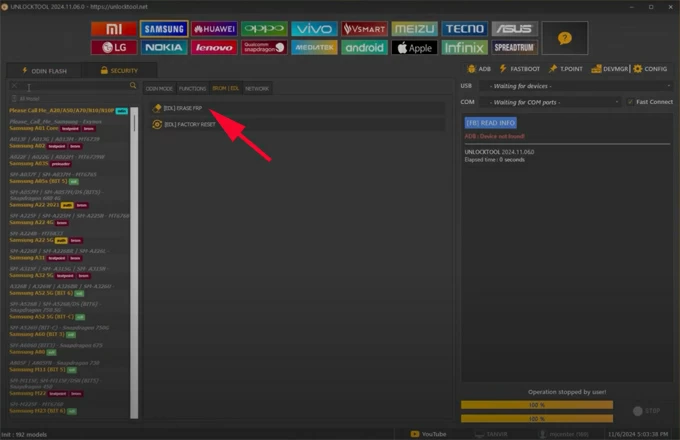Select Samsung A01 Core from model list
680x440 pixels.
tap(30, 129)
